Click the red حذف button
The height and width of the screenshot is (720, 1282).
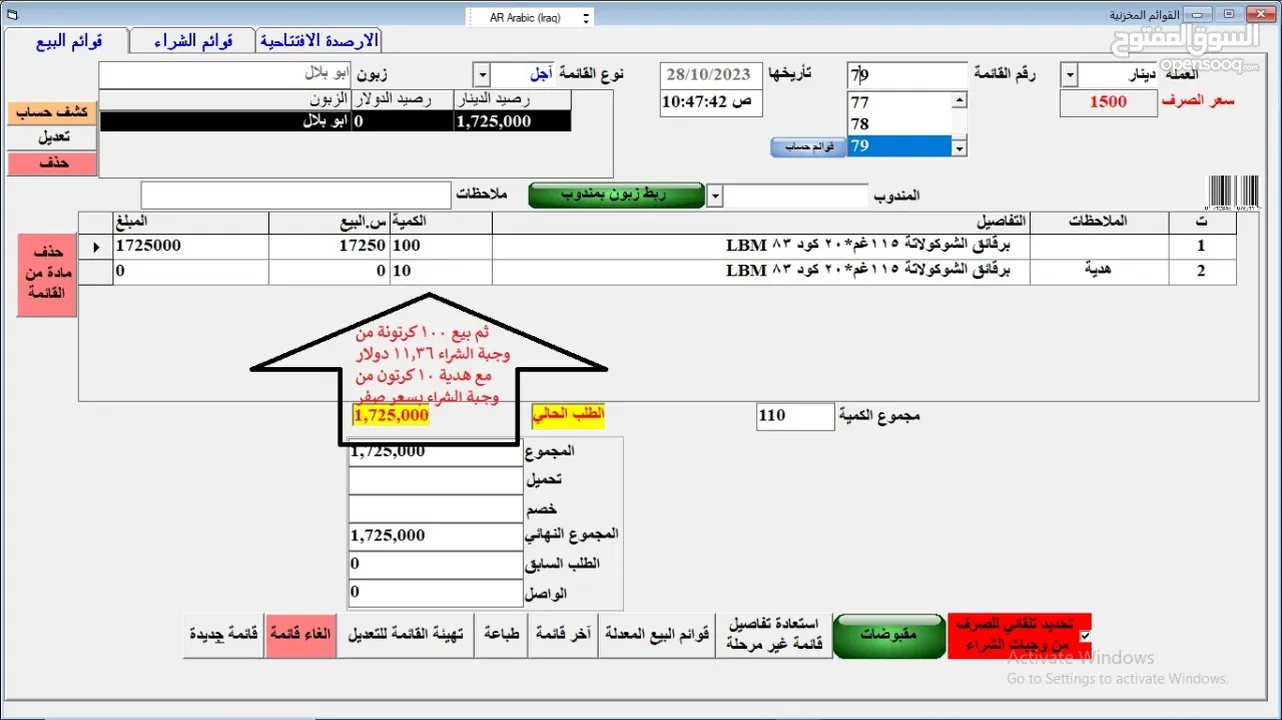(x=52, y=164)
